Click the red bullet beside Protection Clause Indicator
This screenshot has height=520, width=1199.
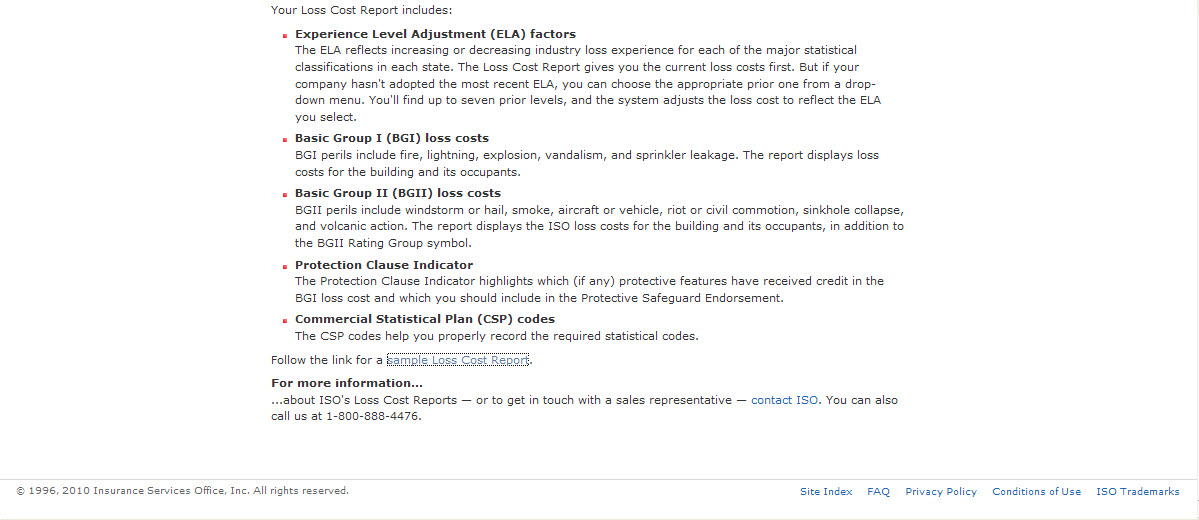tap(285, 267)
